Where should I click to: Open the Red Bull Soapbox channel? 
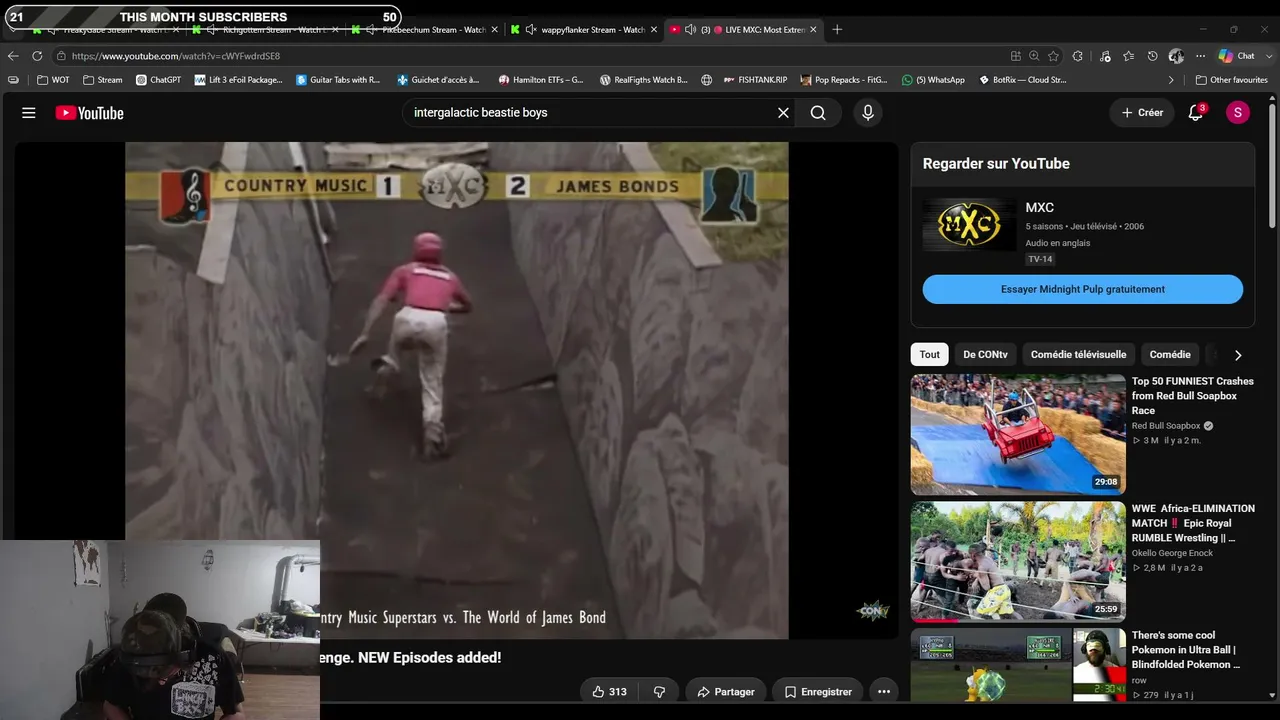[1166, 426]
